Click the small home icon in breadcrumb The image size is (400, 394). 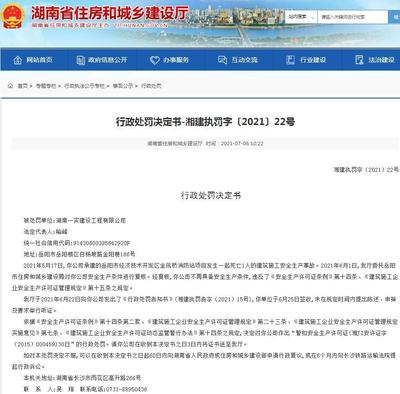click(x=11, y=86)
